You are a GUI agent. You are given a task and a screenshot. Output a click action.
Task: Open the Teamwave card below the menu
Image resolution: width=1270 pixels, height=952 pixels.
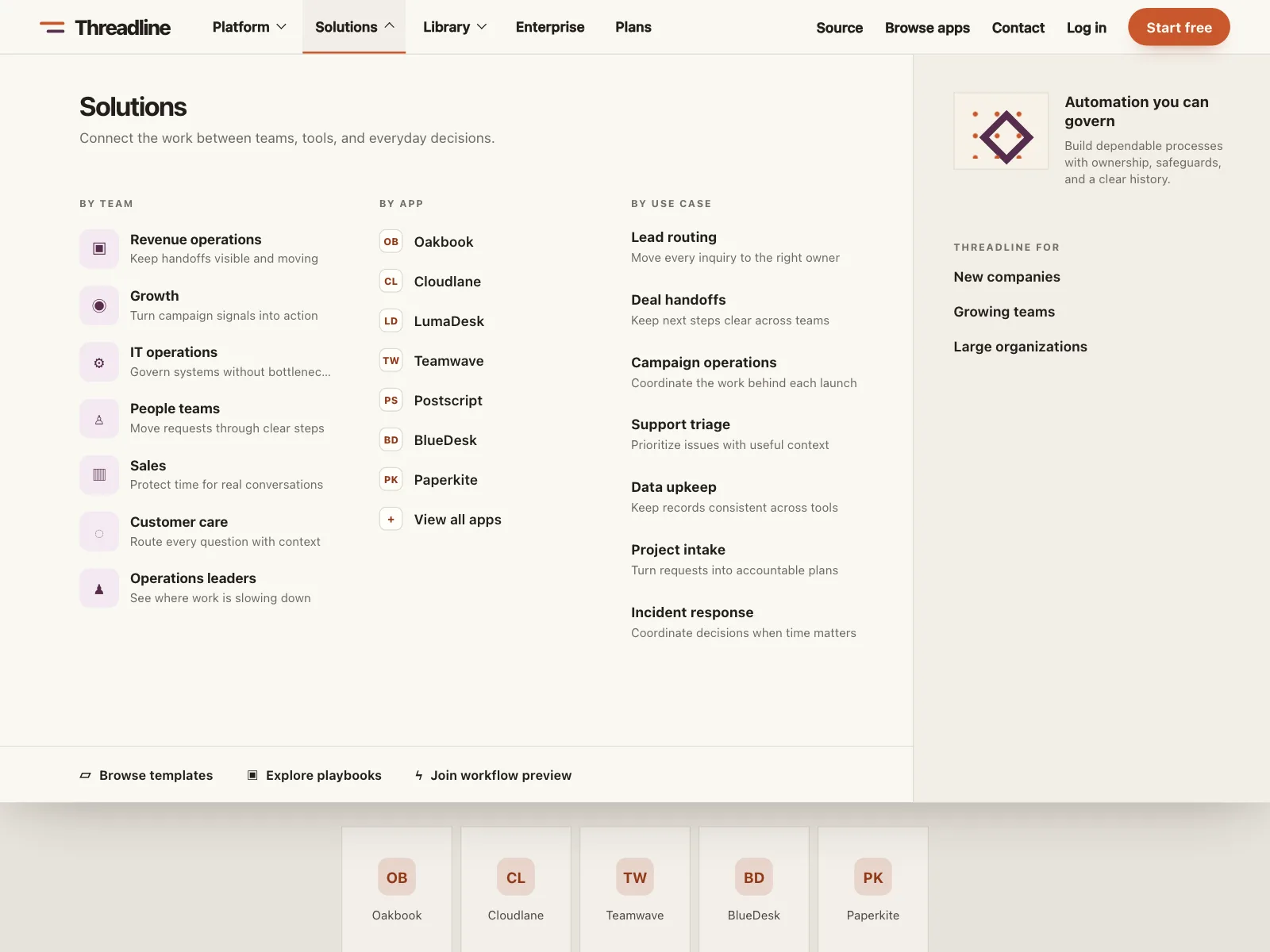pos(635,889)
